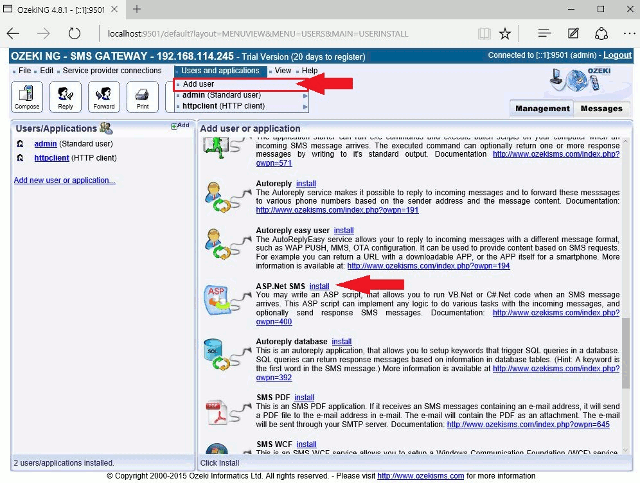Switch to Management tab
The width and height of the screenshot is (640, 483).
[x=542, y=109]
